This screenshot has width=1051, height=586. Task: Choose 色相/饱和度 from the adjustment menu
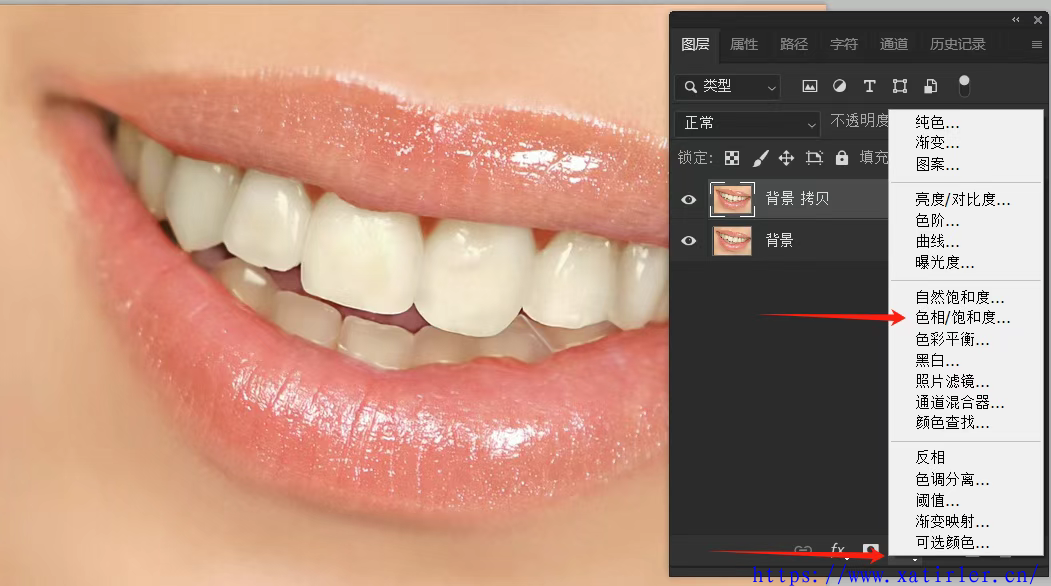tap(963, 318)
